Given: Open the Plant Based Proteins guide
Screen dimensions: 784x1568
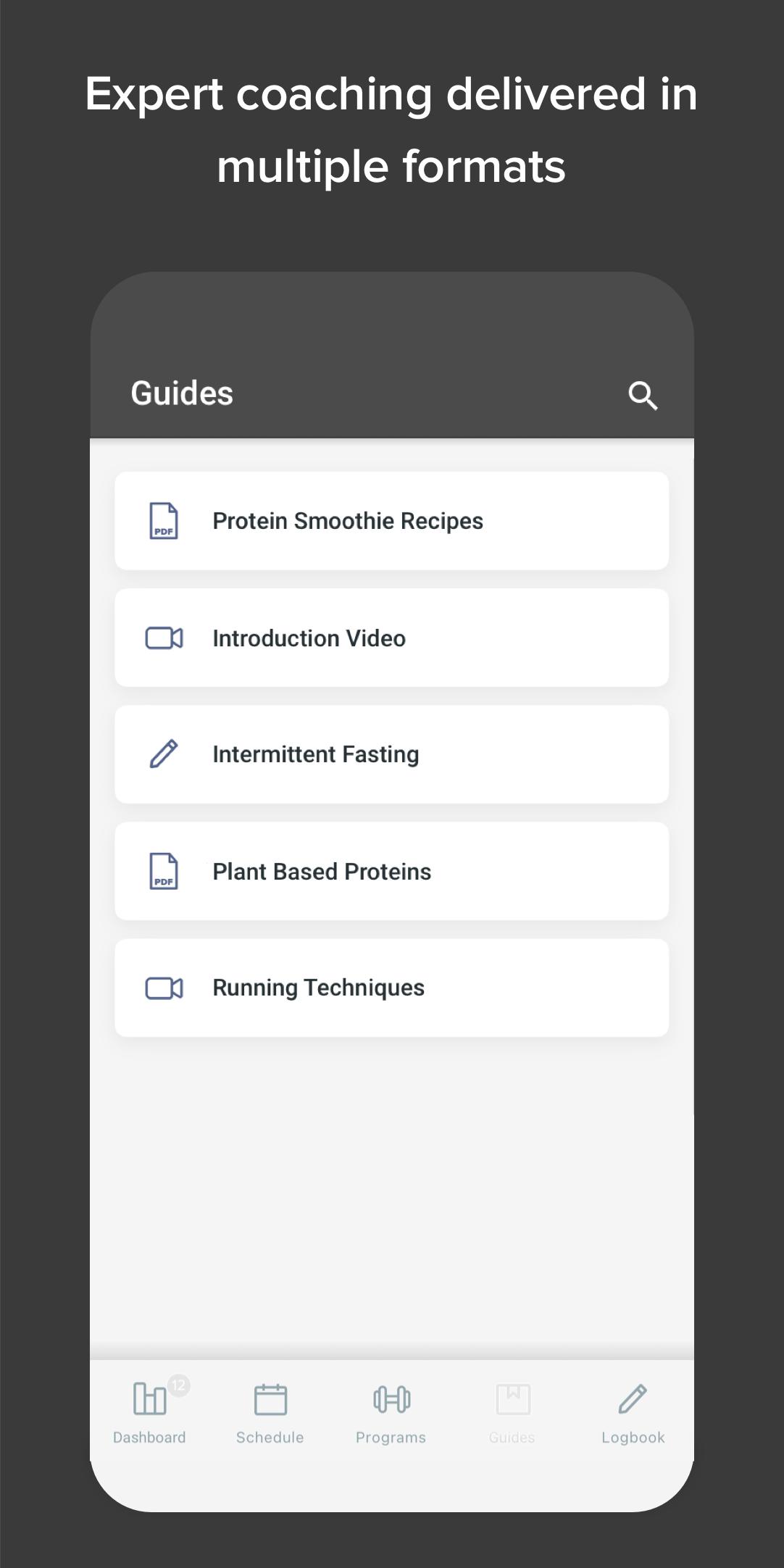Looking at the screenshot, I should pyautogui.click(x=391, y=871).
